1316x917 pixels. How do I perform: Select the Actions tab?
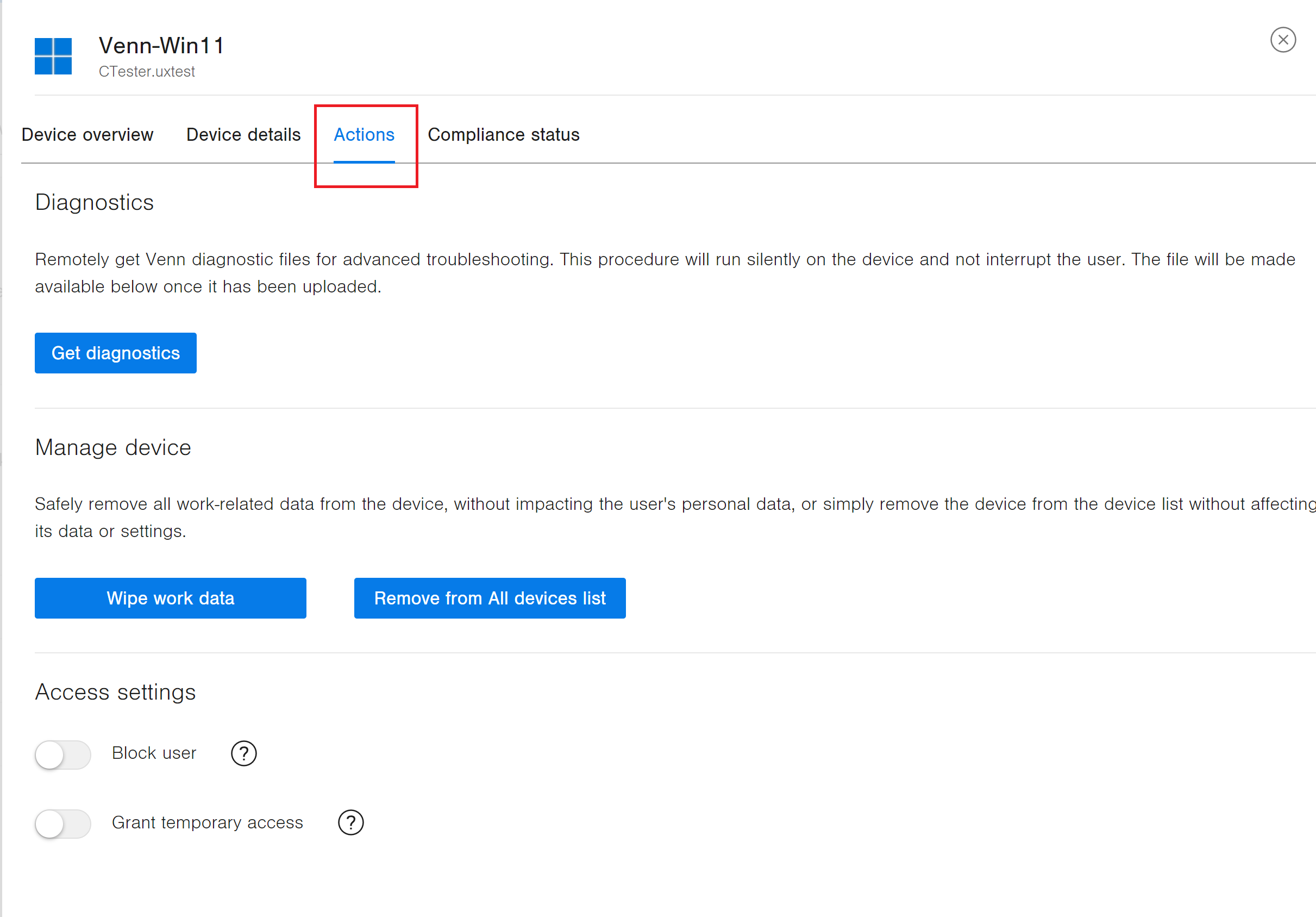pos(364,134)
